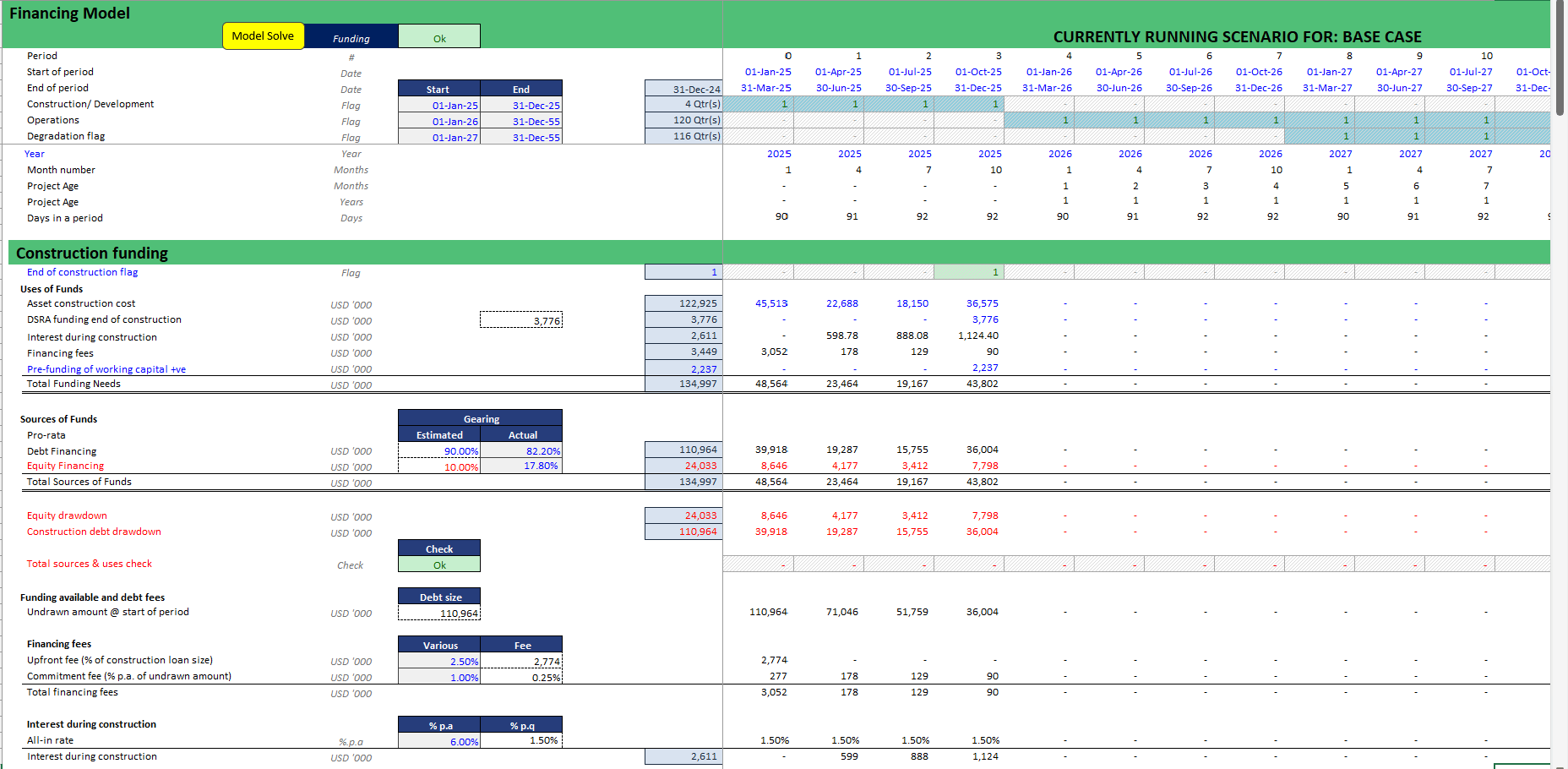Select the Operations end date cell
Image resolution: width=1568 pixels, height=769 pixels.
(521, 122)
